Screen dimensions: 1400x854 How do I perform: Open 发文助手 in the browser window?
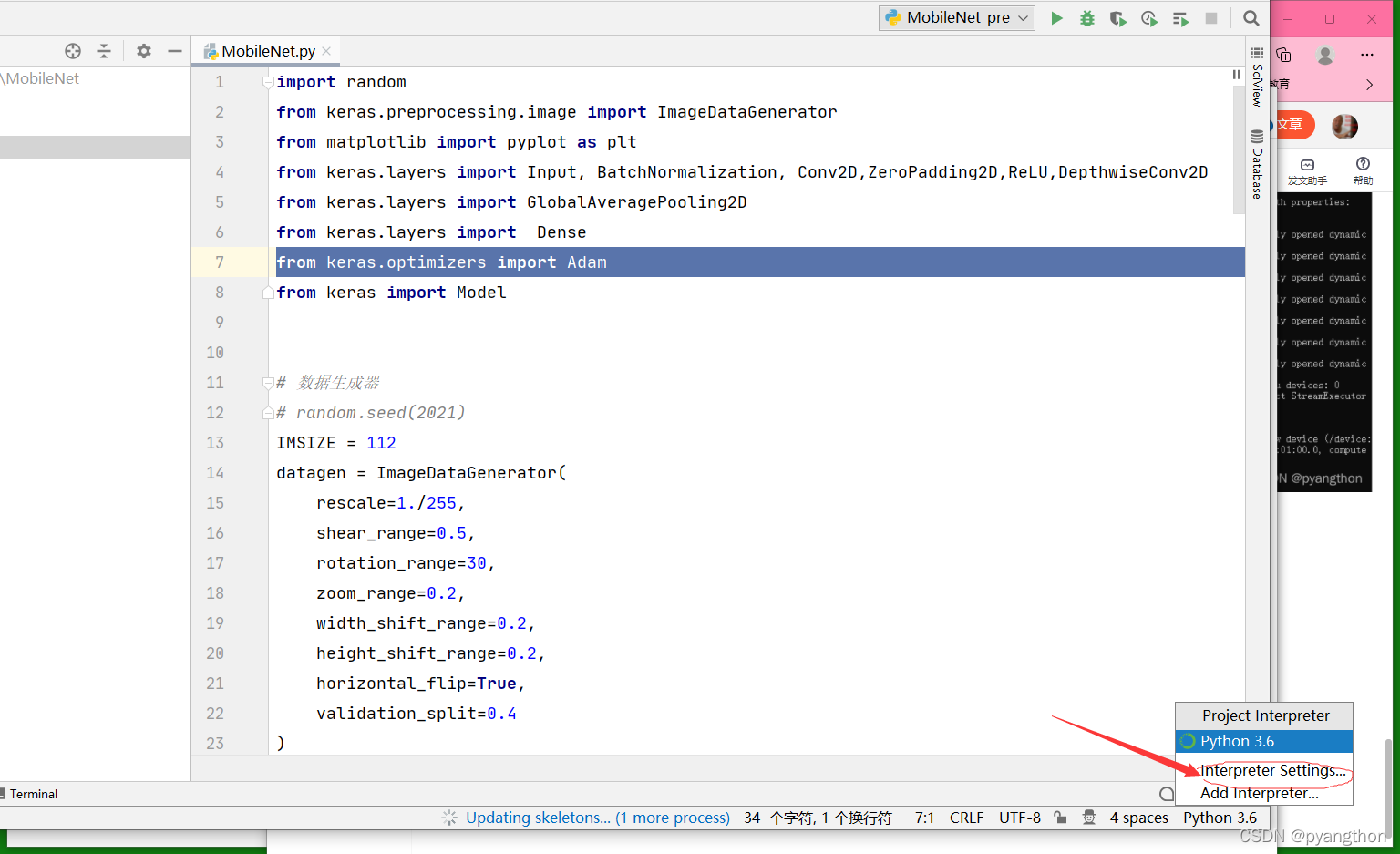point(1307,171)
